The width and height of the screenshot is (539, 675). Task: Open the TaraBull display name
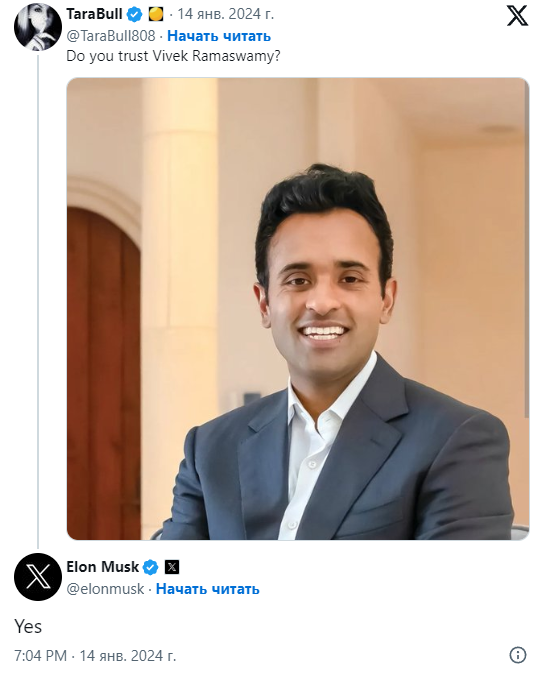click(94, 14)
